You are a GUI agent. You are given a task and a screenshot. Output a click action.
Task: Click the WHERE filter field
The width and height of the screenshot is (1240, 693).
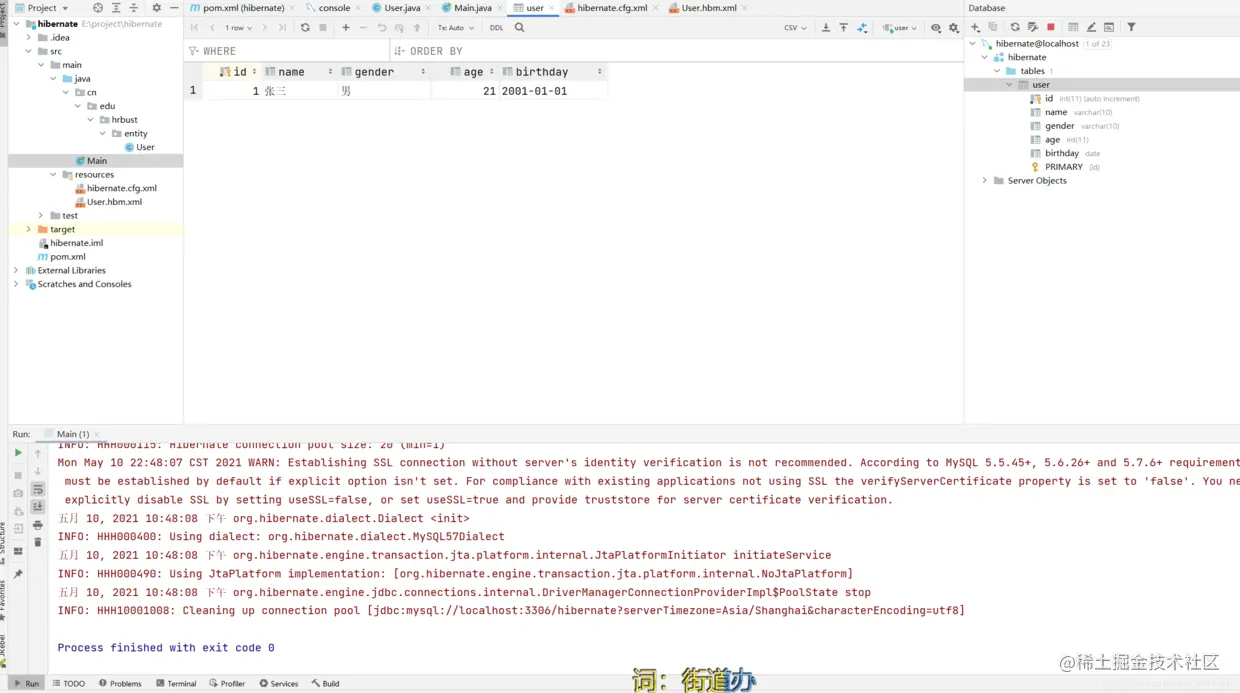(x=285, y=51)
